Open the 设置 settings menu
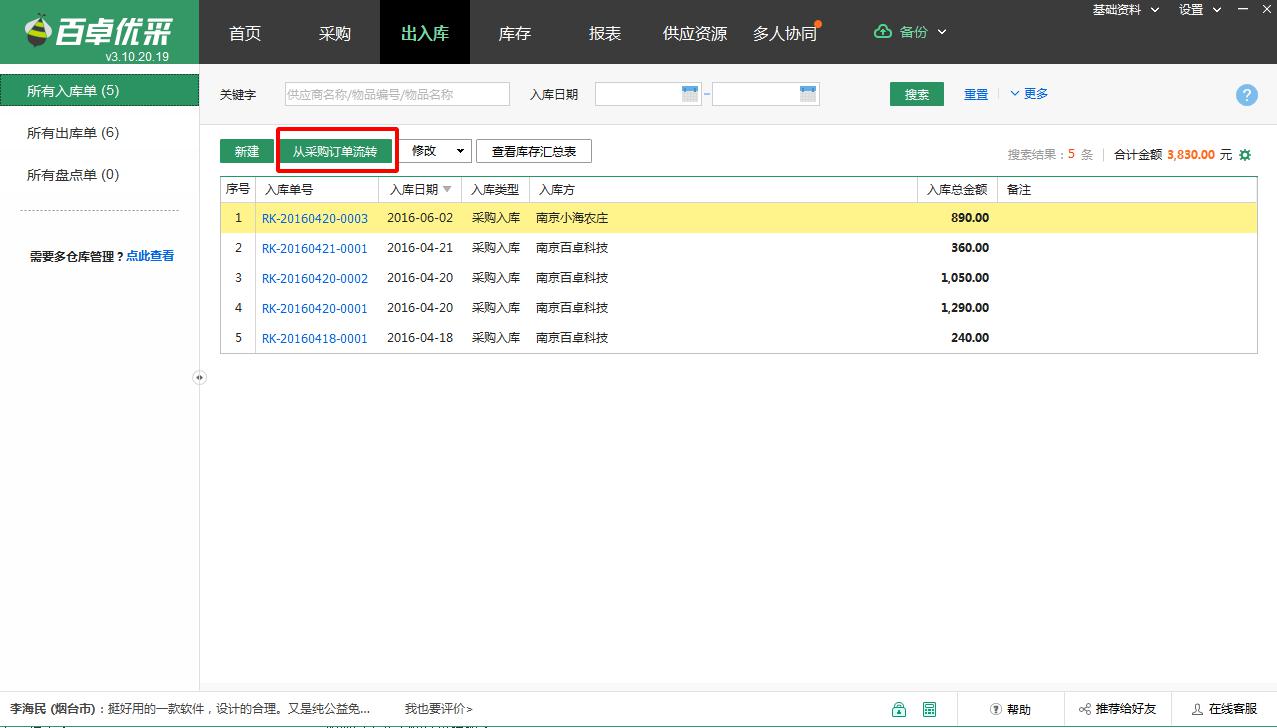The image size is (1277, 728). [x=1199, y=10]
